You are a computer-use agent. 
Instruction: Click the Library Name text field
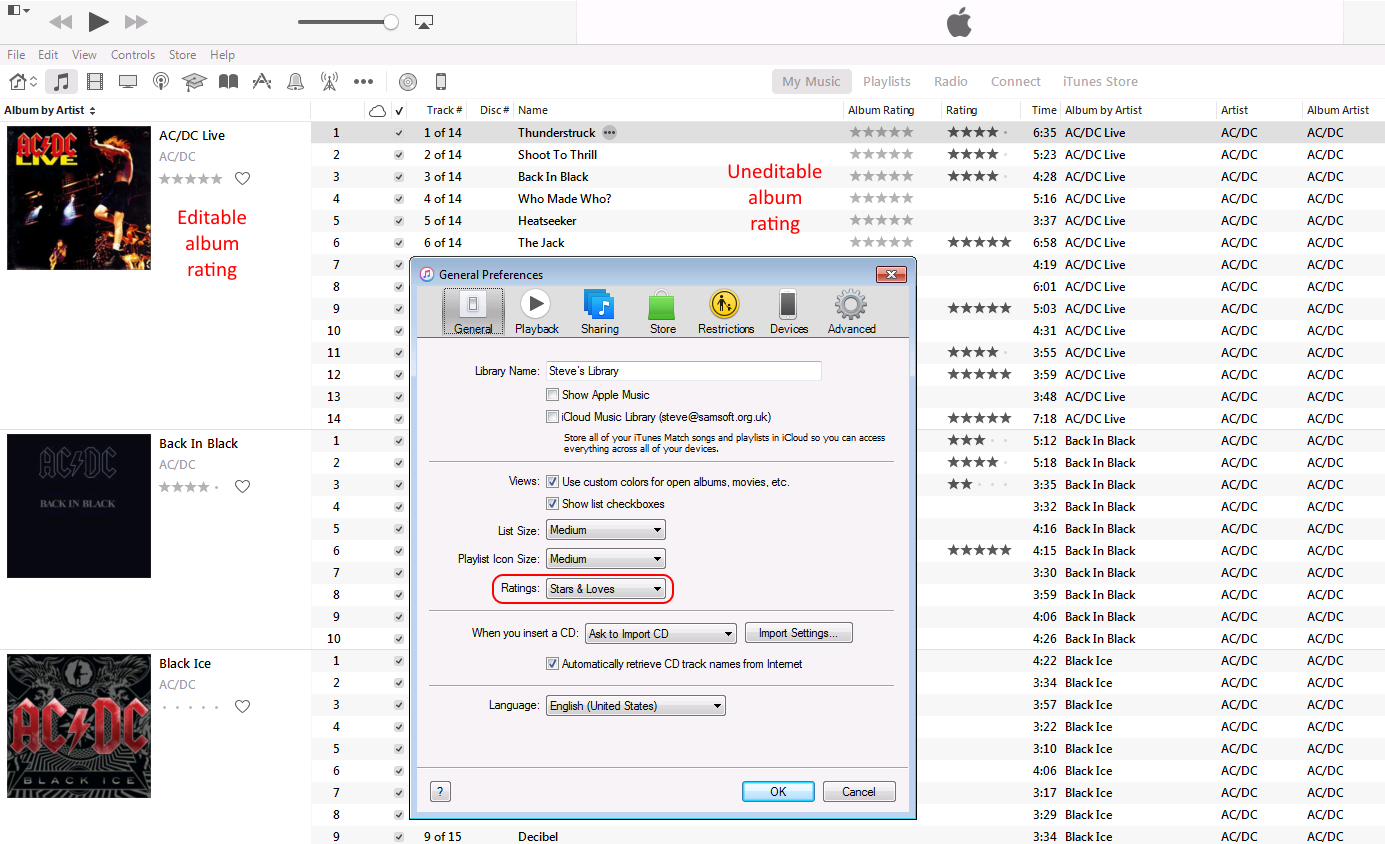[x=683, y=371]
